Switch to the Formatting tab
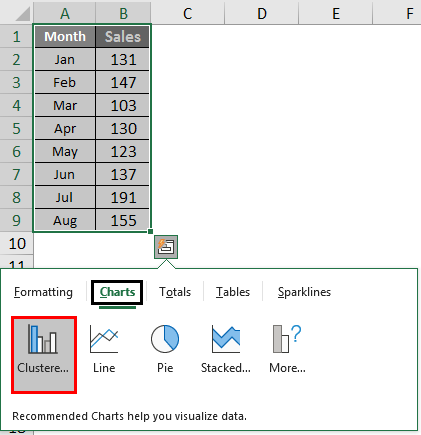 43,292
